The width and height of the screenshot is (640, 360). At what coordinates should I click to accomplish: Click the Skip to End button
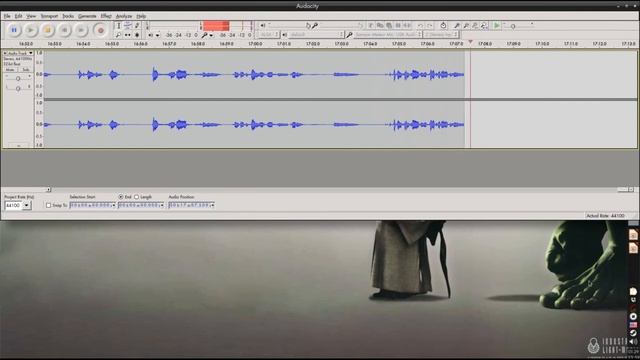(x=81, y=30)
